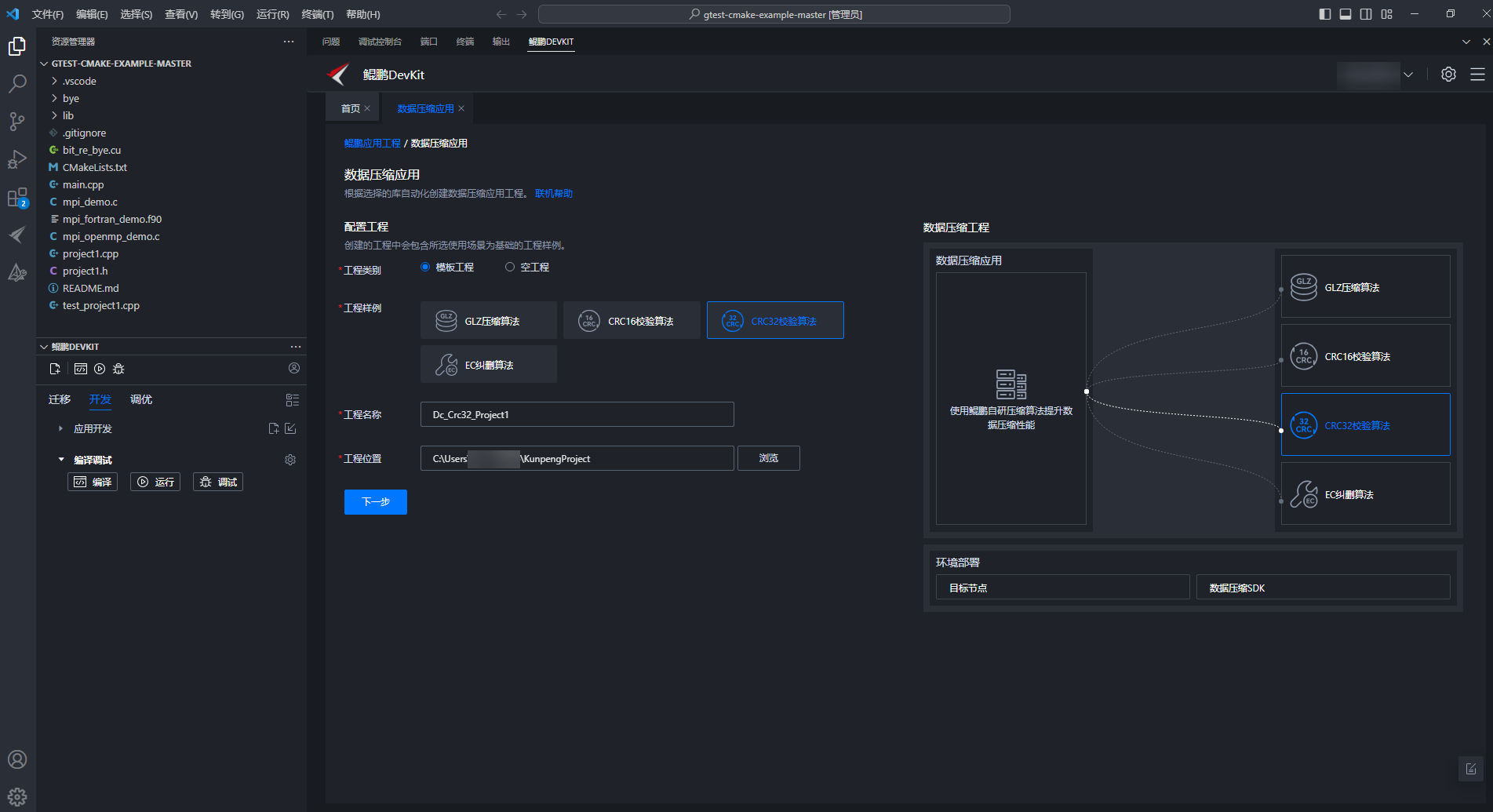Click GLZ压缩算法 card in diagram

point(1365,286)
